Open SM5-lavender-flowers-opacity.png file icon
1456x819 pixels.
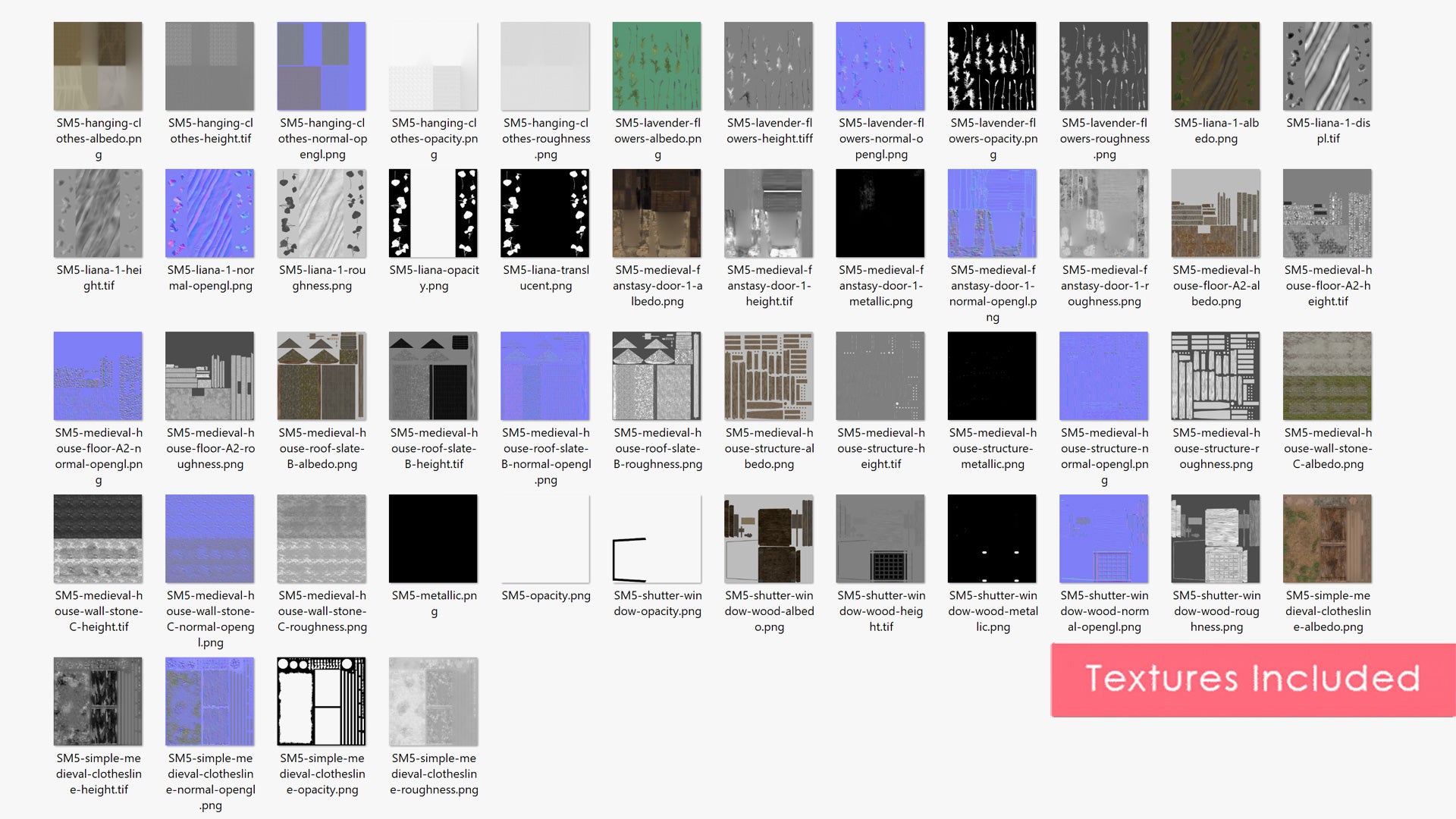click(992, 66)
